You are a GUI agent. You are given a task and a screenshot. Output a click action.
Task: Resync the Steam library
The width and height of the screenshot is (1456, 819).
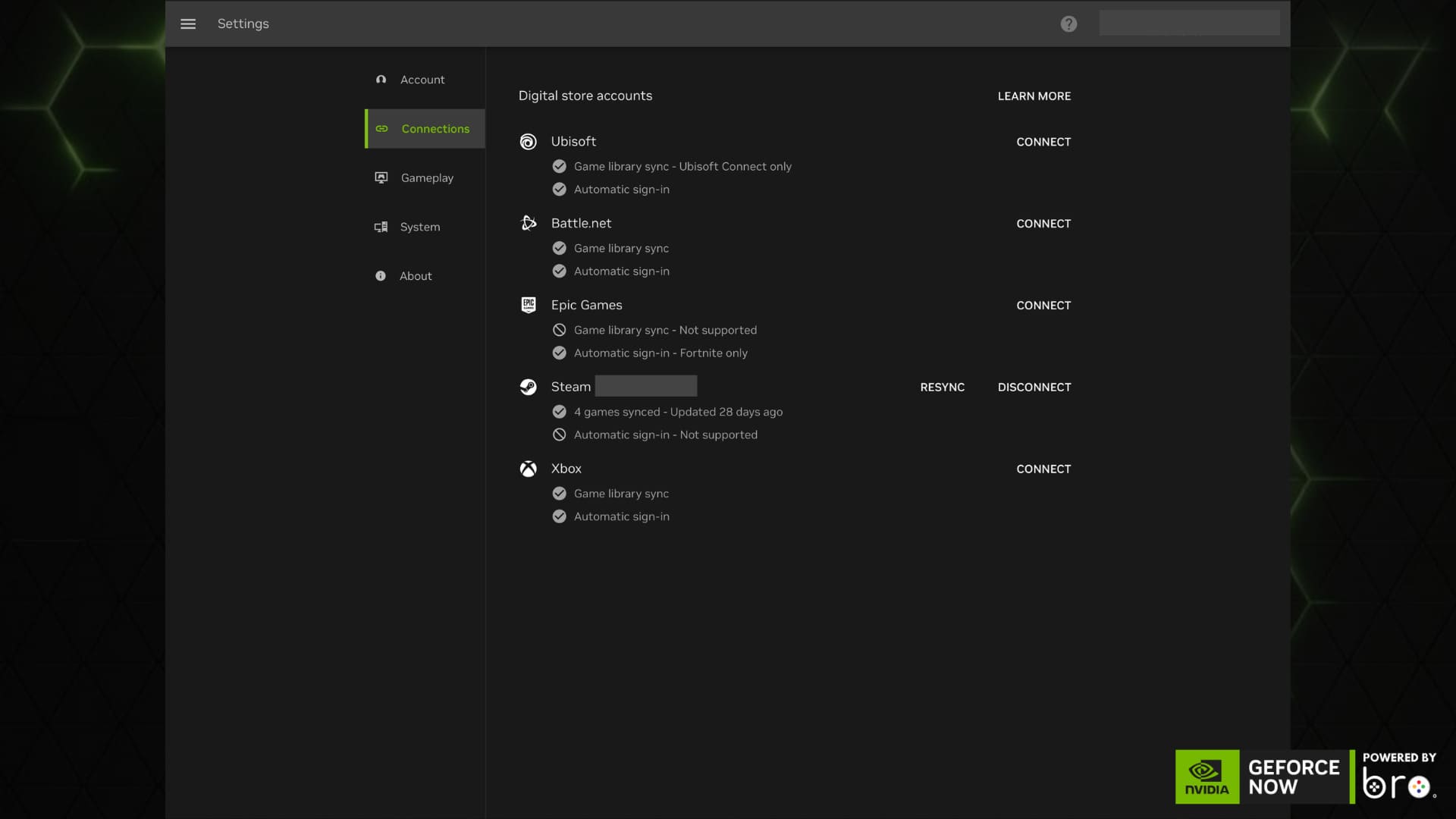tap(943, 388)
